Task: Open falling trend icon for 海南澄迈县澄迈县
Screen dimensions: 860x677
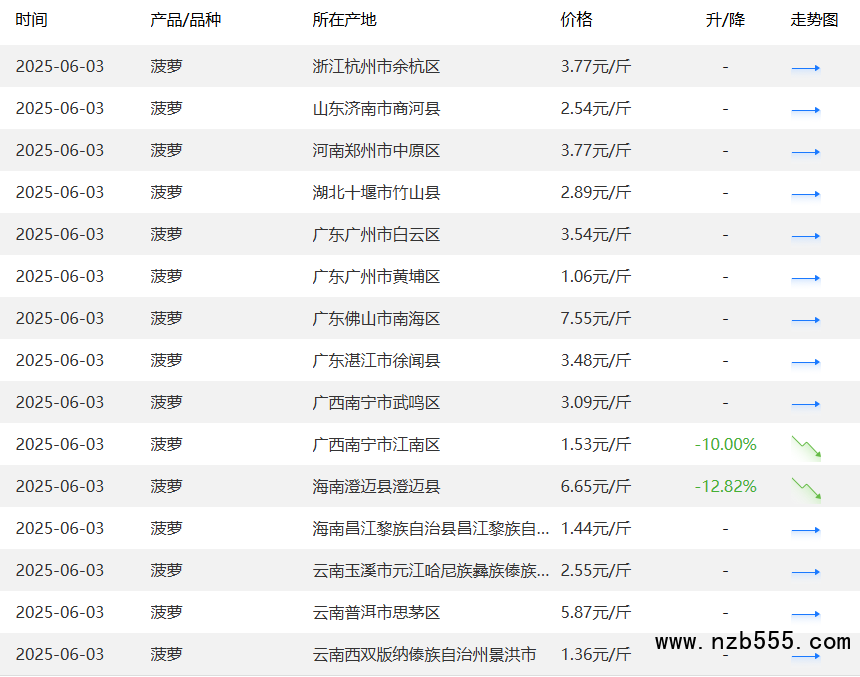Action: tap(805, 488)
